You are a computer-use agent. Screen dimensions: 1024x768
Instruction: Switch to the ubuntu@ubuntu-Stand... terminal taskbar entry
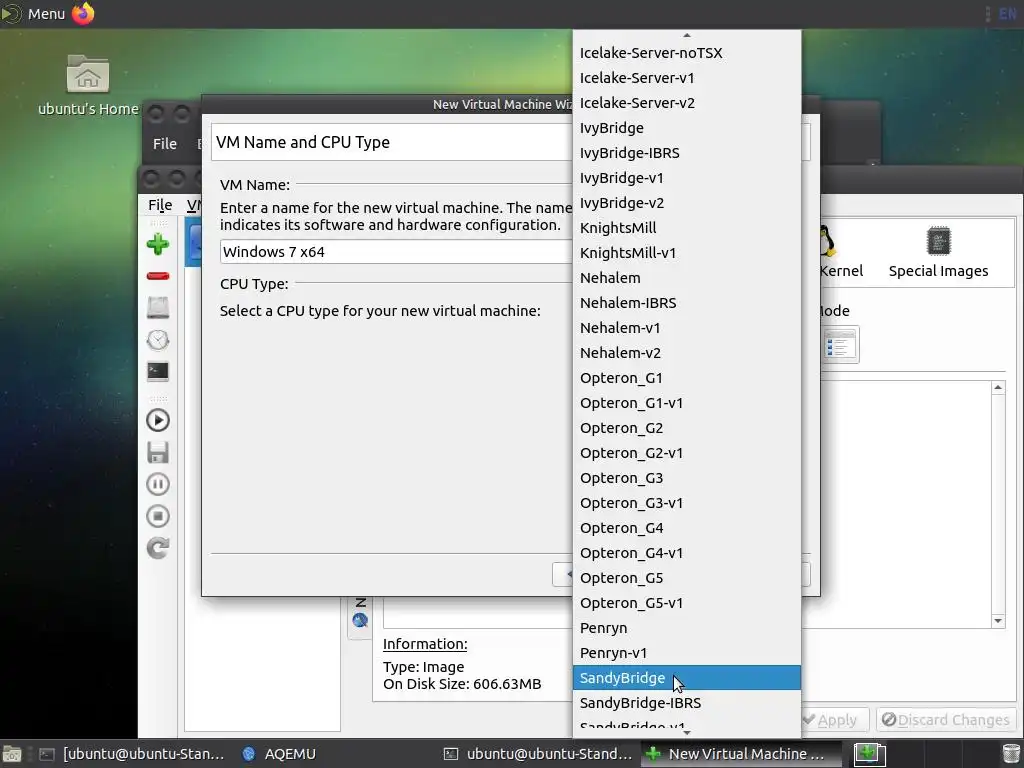coord(539,754)
